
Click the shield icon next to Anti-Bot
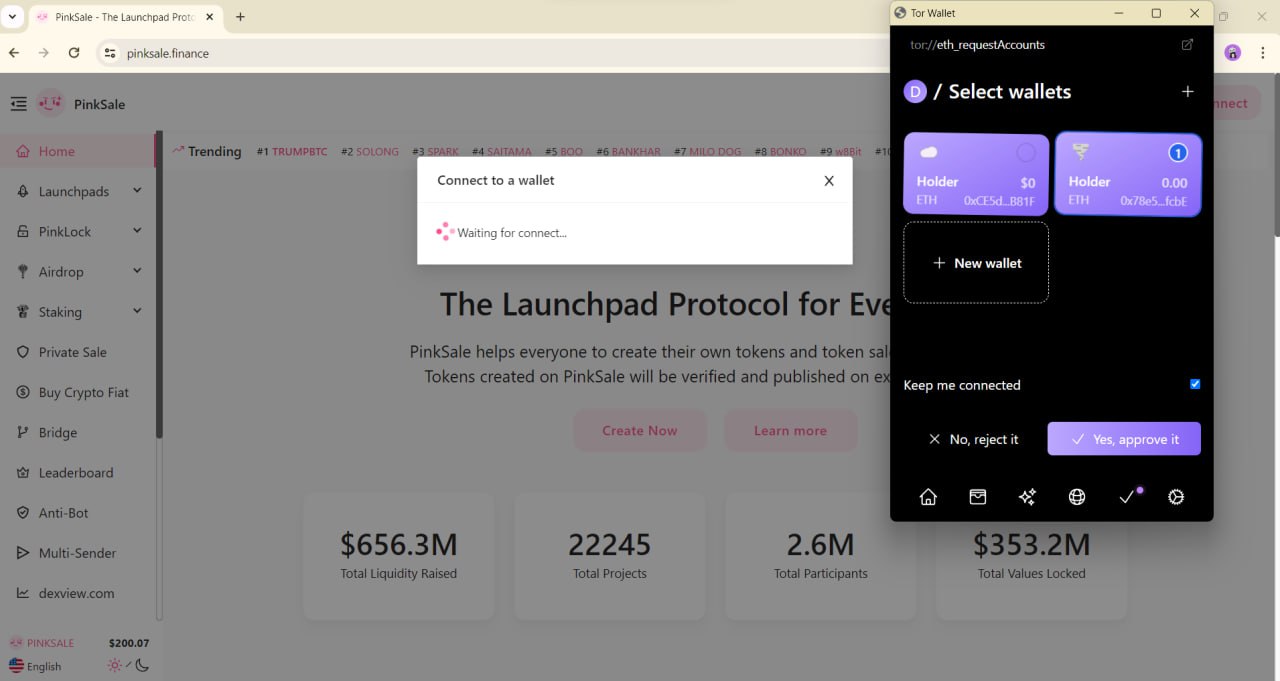tap(23, 513)
